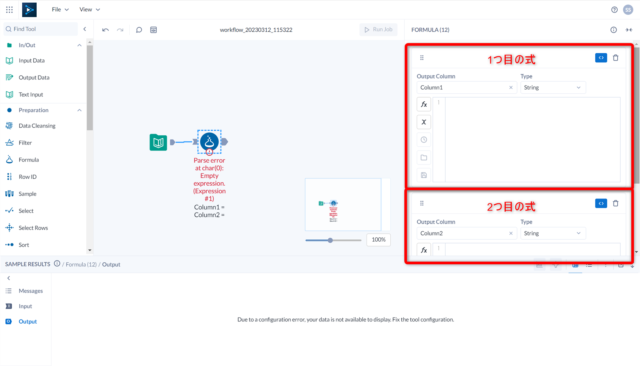Open Sample Results info icon

point(57,264)
